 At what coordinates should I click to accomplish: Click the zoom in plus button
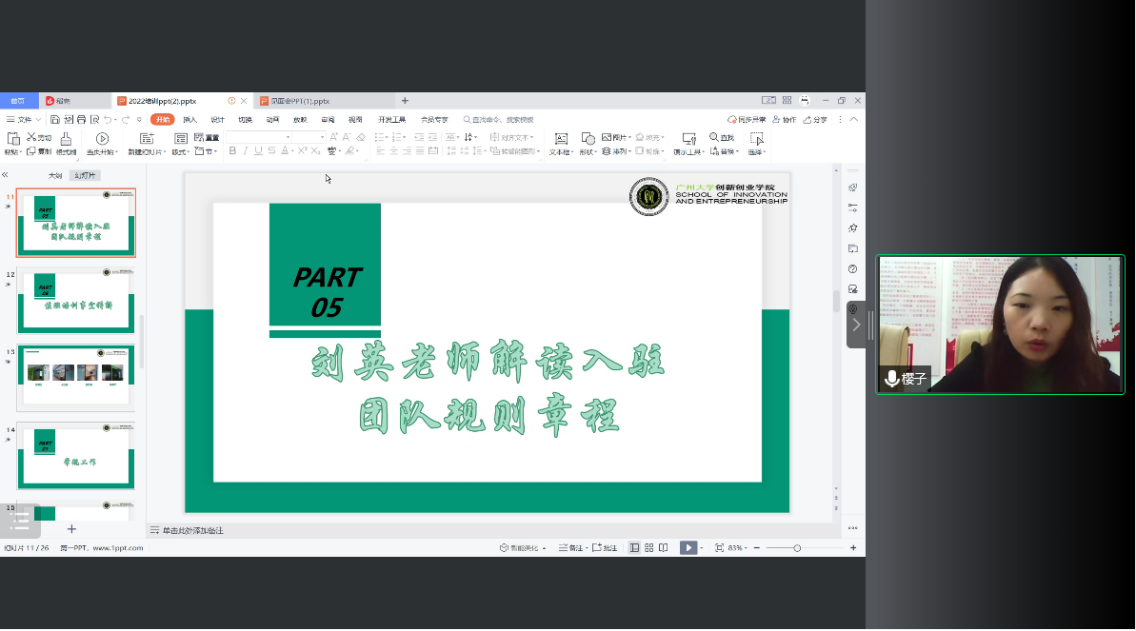[x=853, y=548]
